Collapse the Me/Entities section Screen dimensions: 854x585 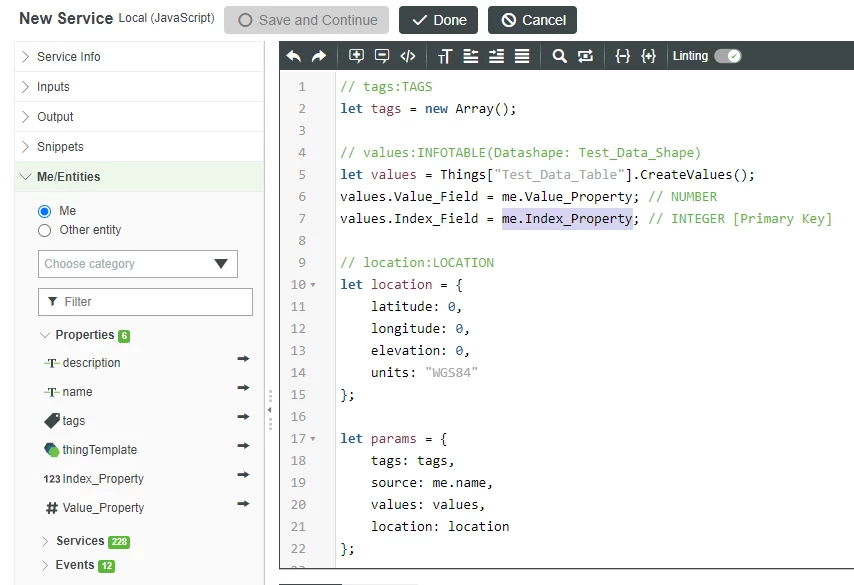(139, 176)
